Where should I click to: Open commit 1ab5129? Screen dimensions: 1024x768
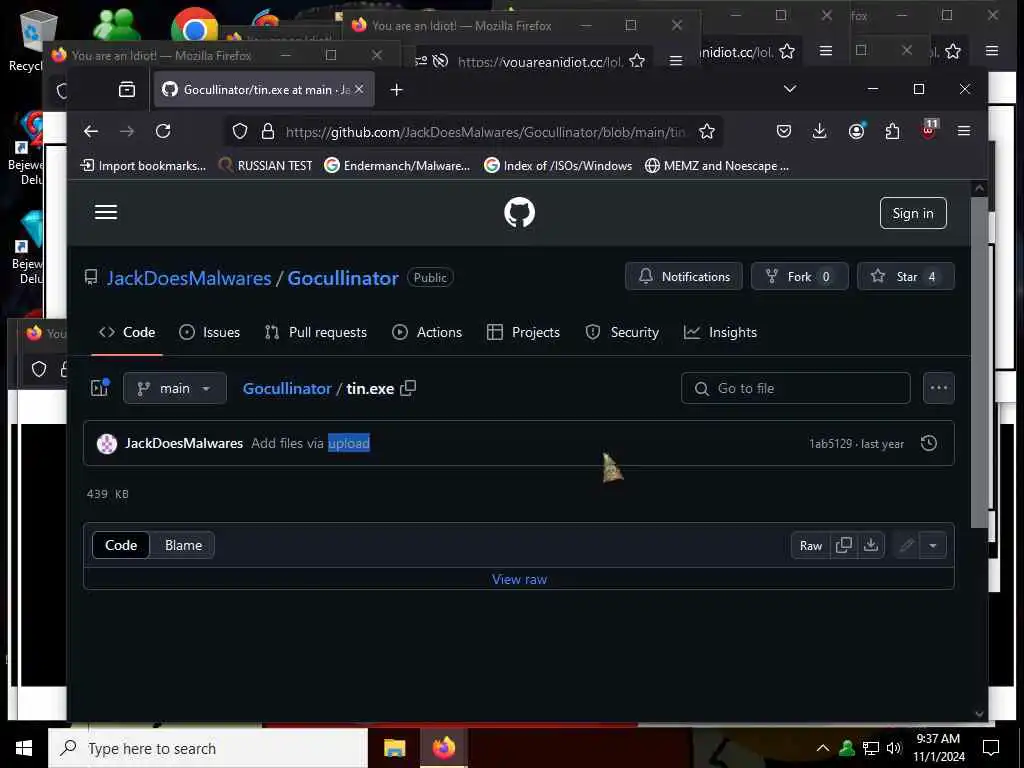point(831,443)
